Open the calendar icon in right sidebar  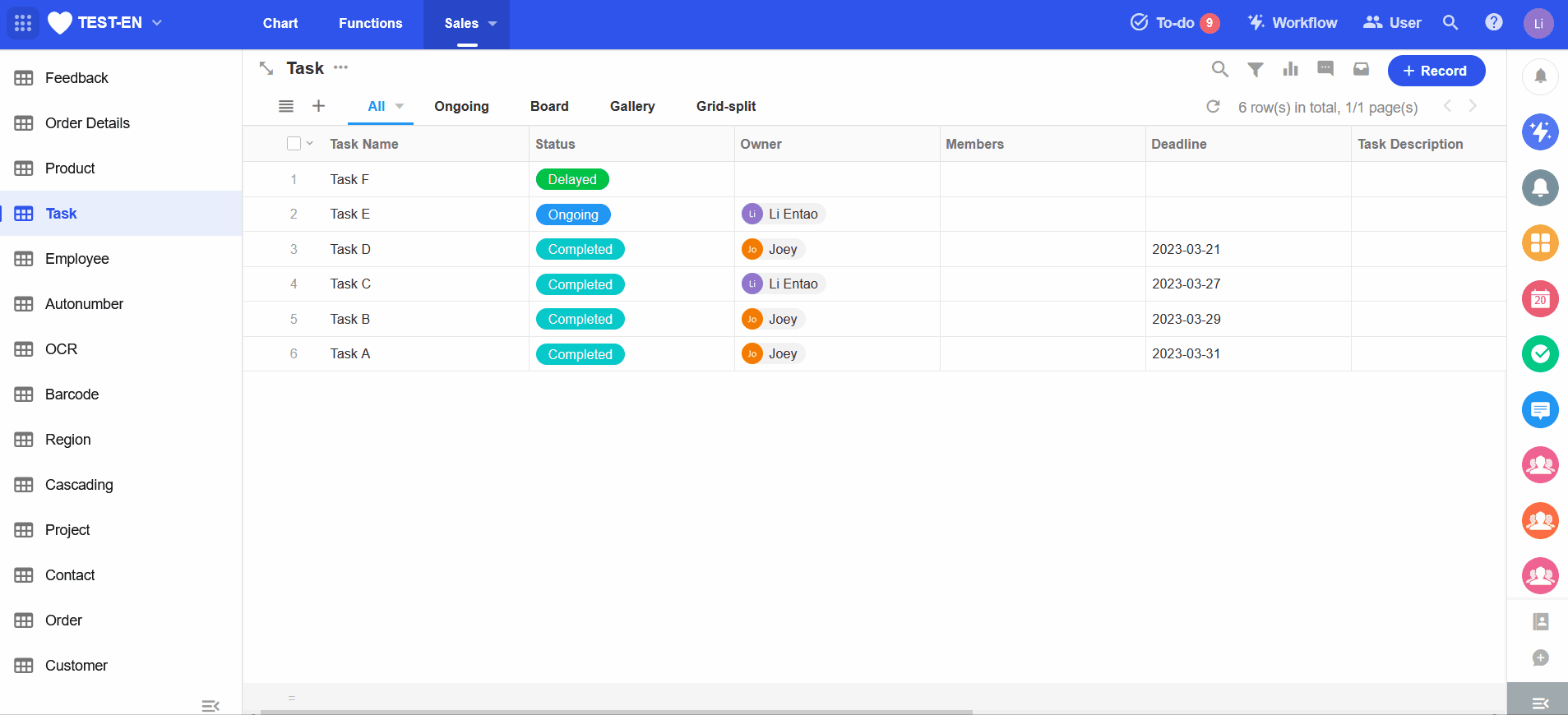[x=1539, y=299]
